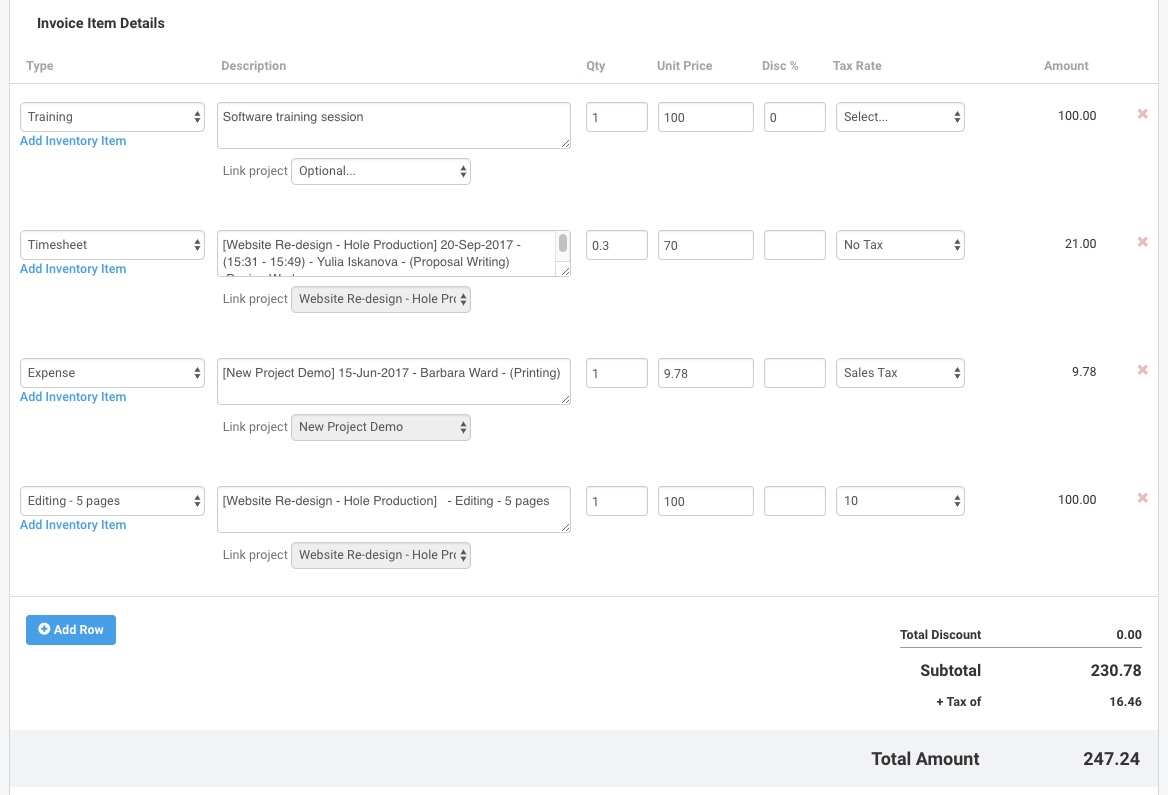This screenshot has width=1168, height=795.
Task: Edit the Editing - 5 pages description box
Action: click(x=394, y=510)
